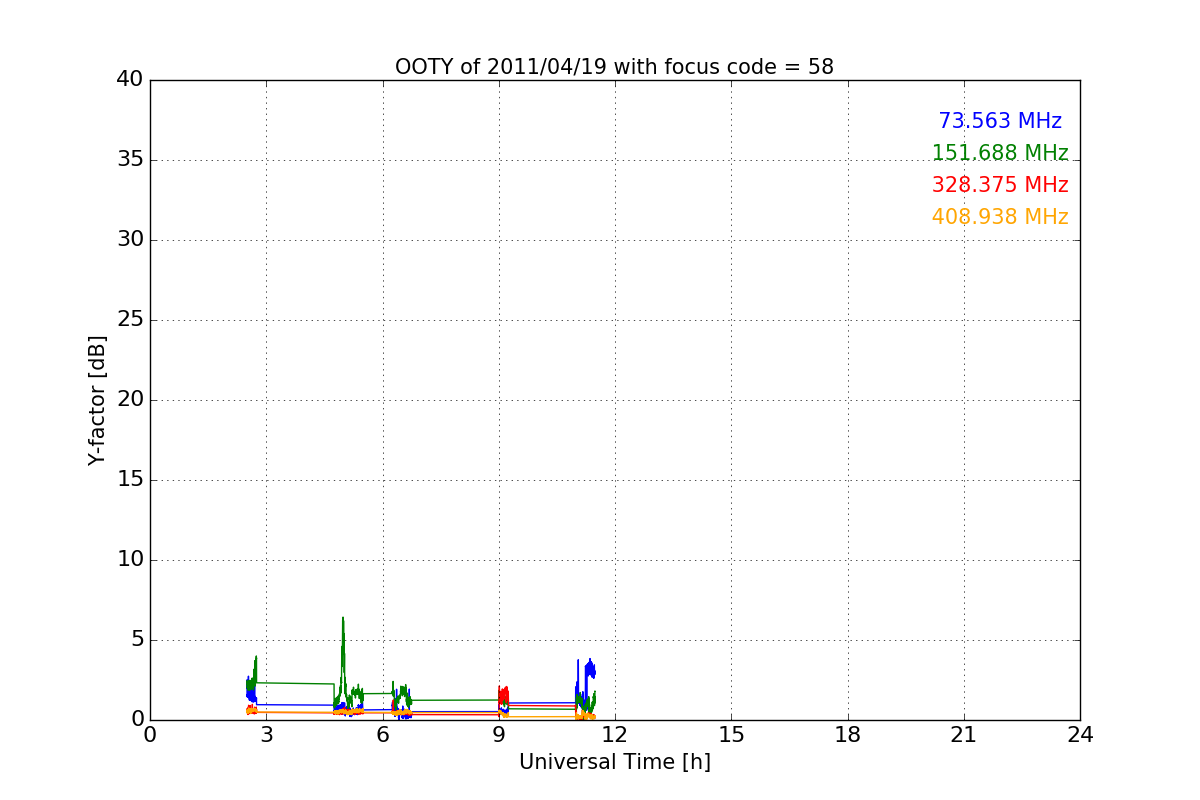Click the tall green peak near 5 h
Image resolution: width=1200 pixels, height=800 pixels.
(343, 660)
